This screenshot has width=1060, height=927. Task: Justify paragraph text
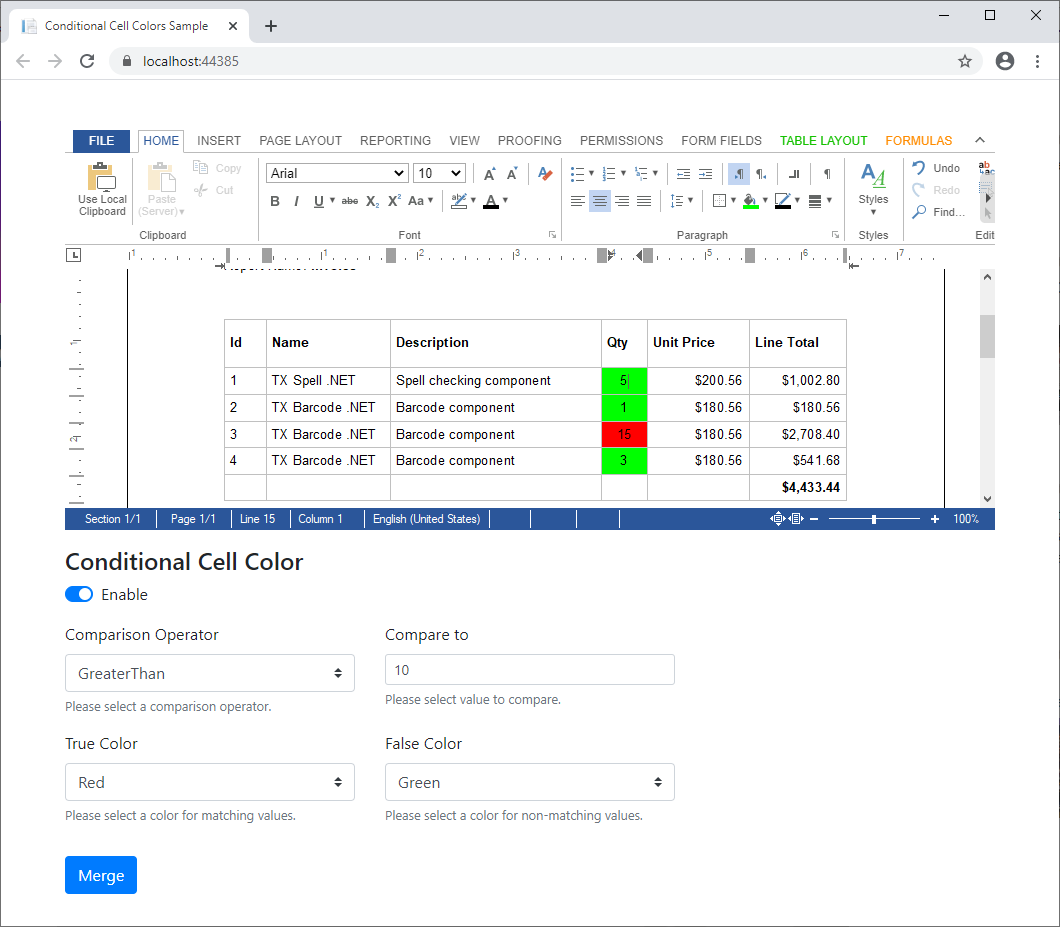[x=644, y=201]
